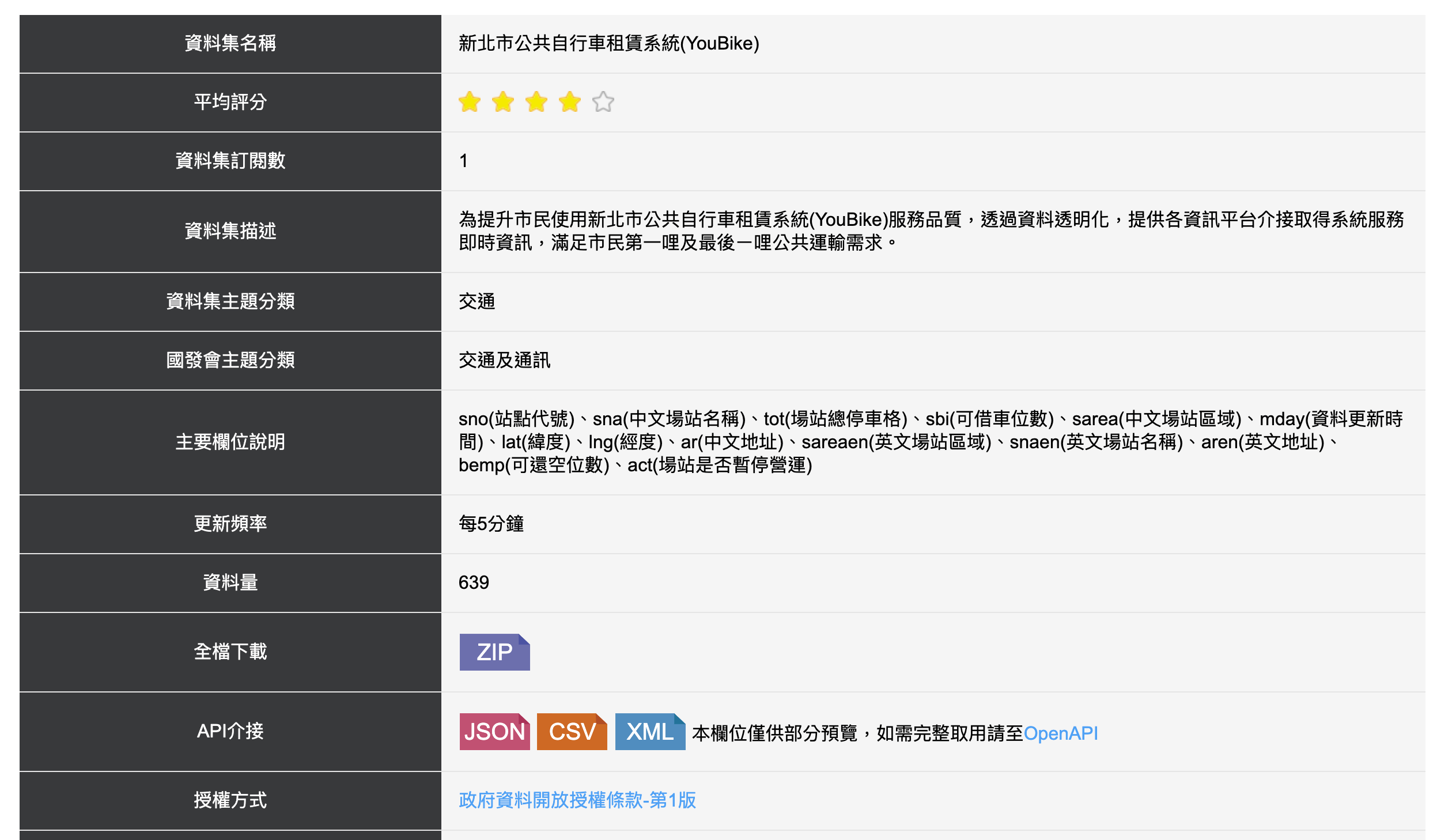Select the dataset title 新北市公共自行車租賃系統(YouBike)
This screenshot has width=1452, height=840.
tap(609, 43)
